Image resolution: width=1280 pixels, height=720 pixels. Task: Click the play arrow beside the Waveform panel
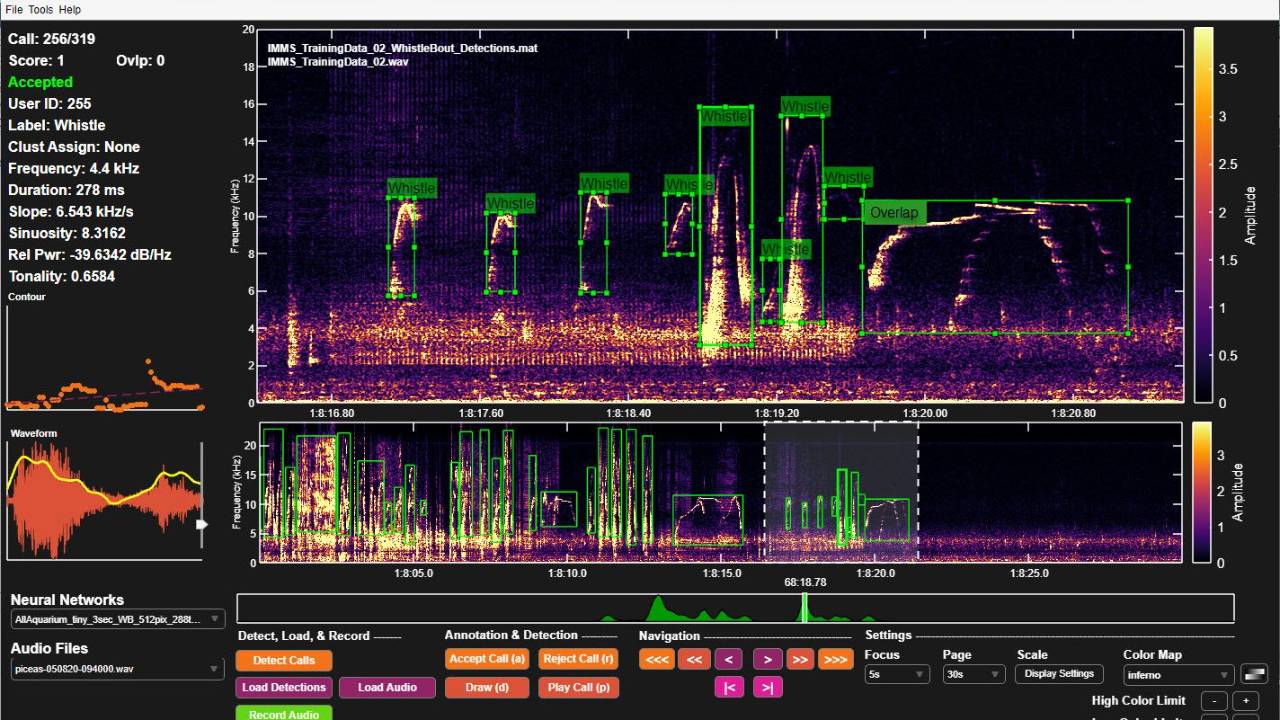(x=203, y=522)
